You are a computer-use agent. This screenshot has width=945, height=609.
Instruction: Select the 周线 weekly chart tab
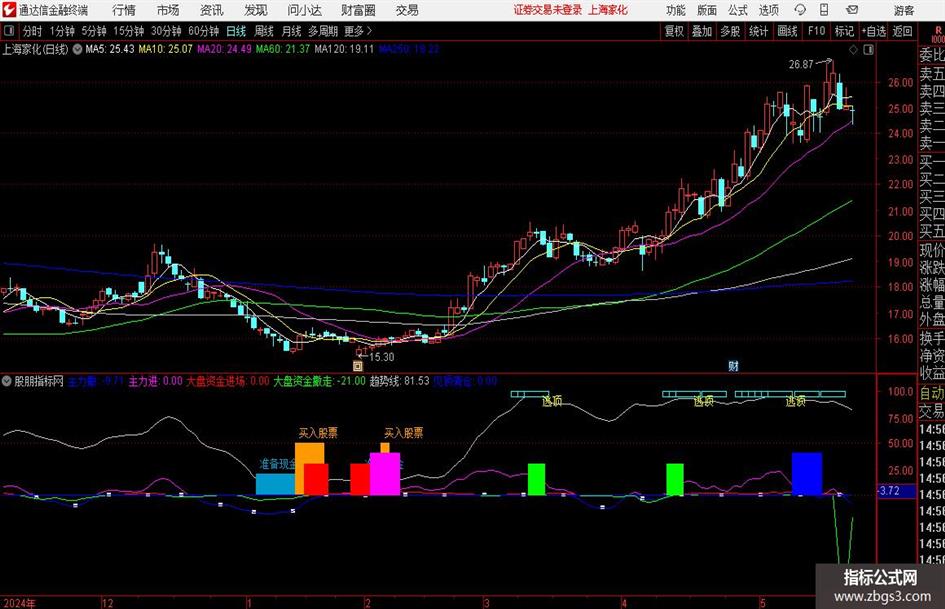click(x=263, y=31)
